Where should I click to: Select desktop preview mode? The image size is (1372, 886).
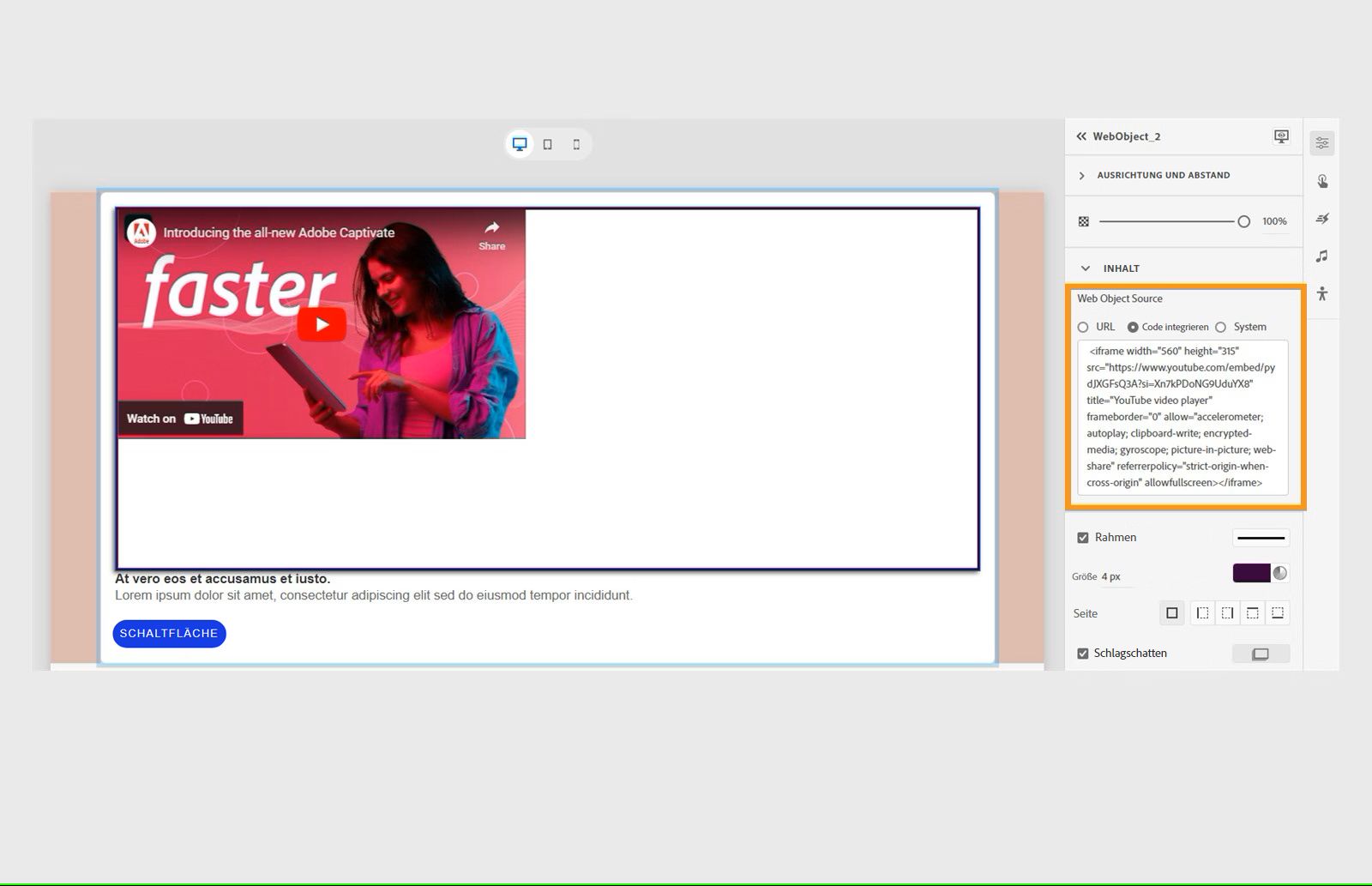(x=520, y=143)
